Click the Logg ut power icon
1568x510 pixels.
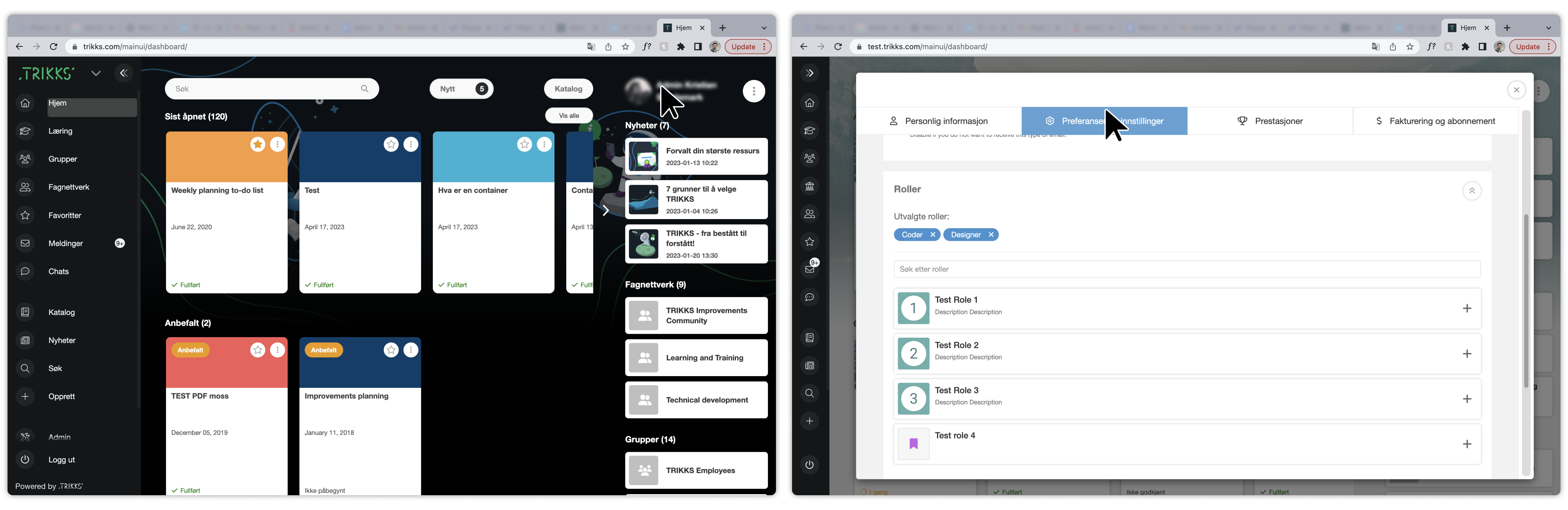[25, 459]
